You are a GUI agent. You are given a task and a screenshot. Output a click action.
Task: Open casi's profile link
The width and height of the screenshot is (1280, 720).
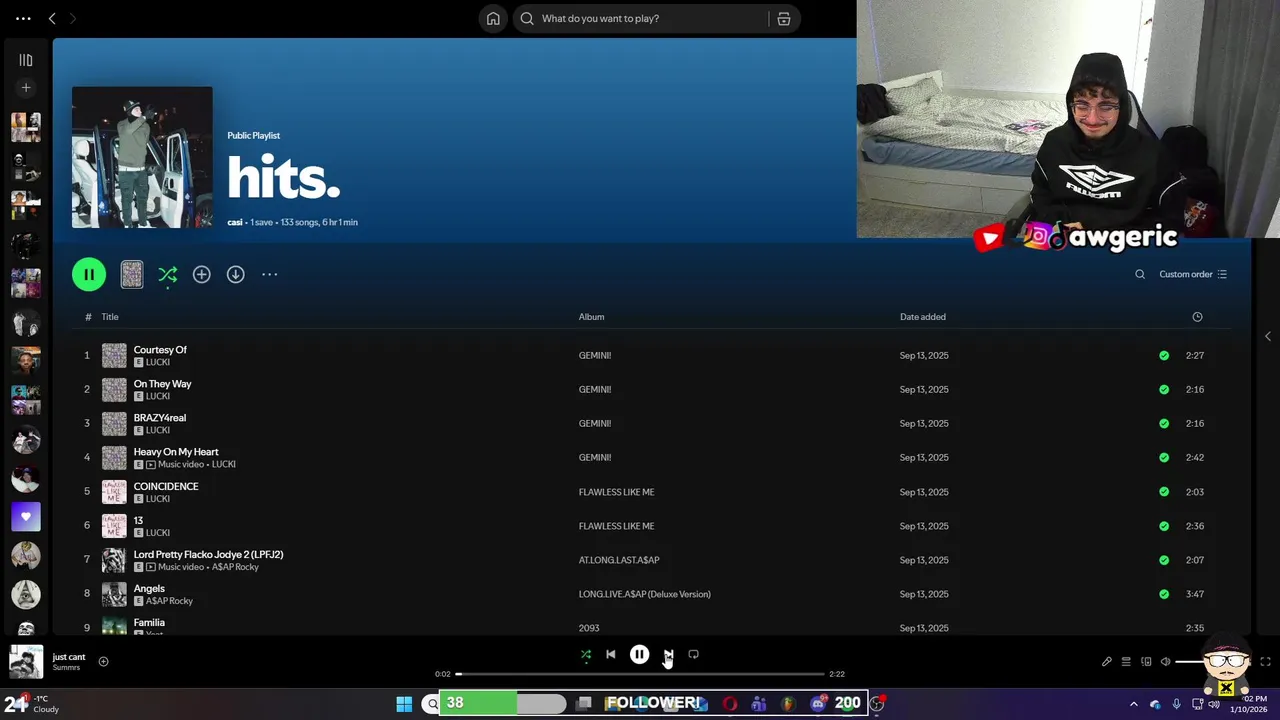235,222
